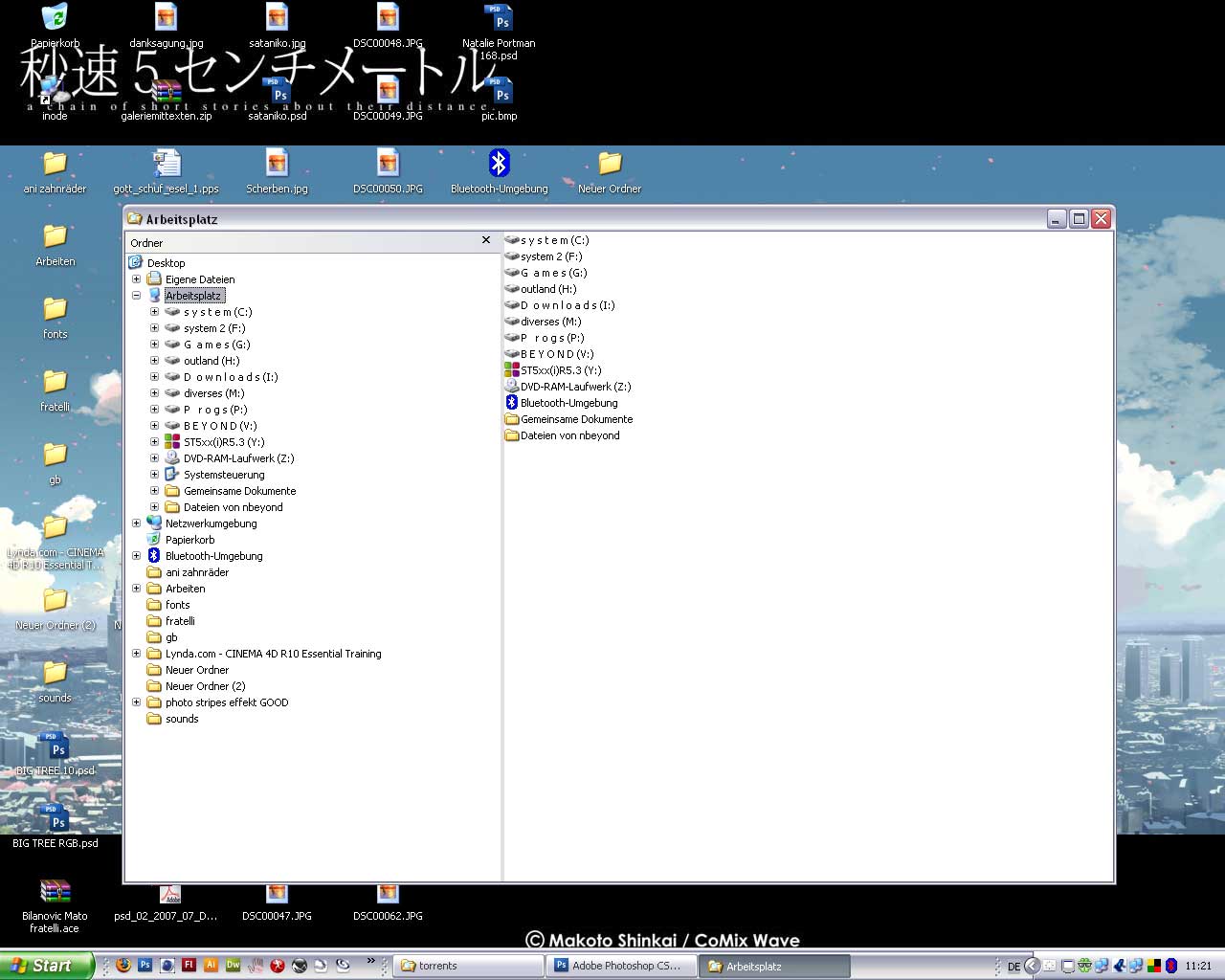Select sounds folder in the tree
Screen dimensions: 1225x980
182,719
